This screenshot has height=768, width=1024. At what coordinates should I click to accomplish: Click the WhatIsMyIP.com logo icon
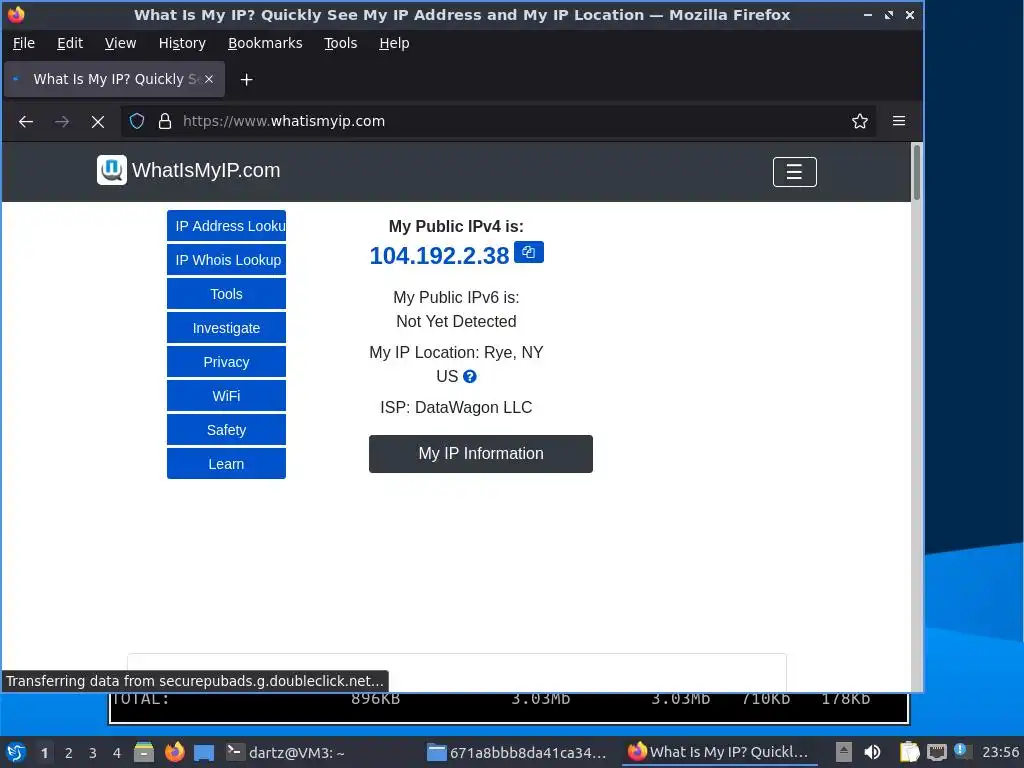point(112,170)
